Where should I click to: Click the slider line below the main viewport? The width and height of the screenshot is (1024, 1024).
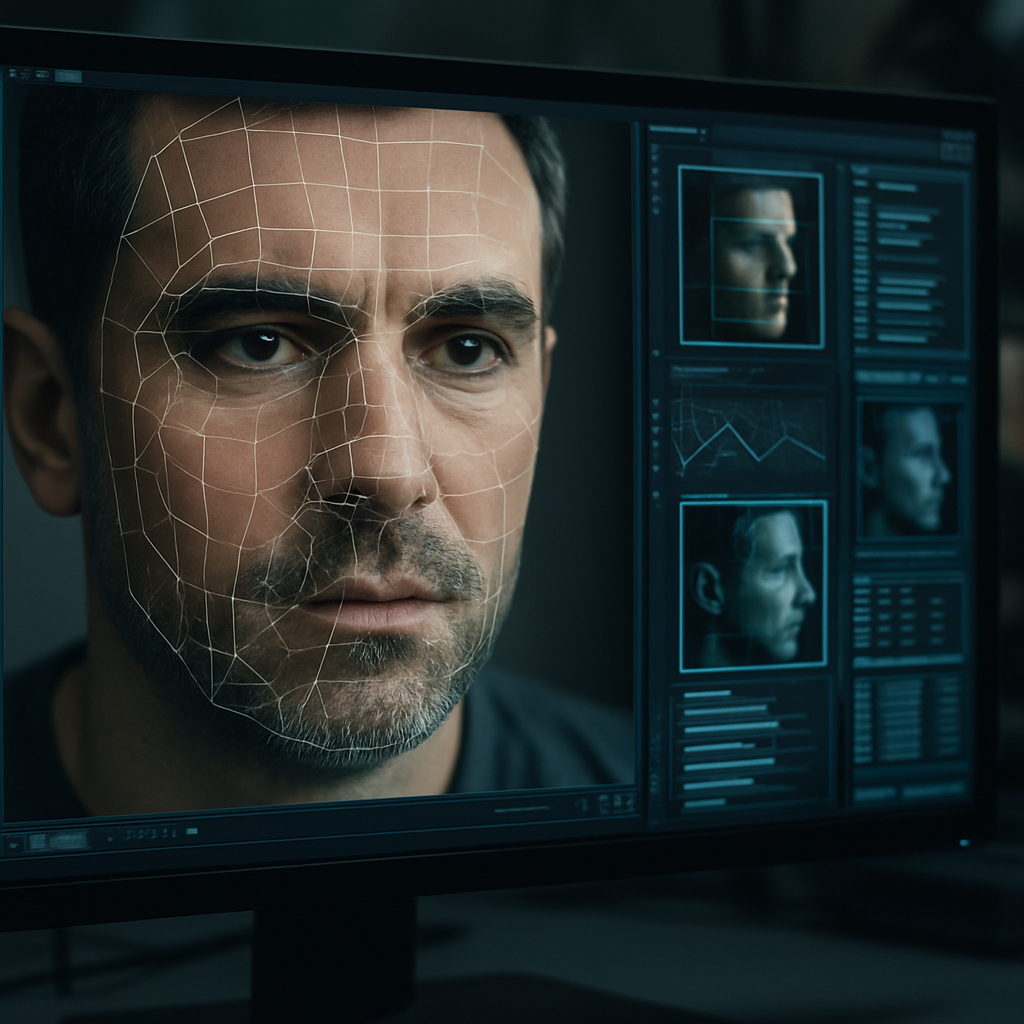(x=522, y=810)
